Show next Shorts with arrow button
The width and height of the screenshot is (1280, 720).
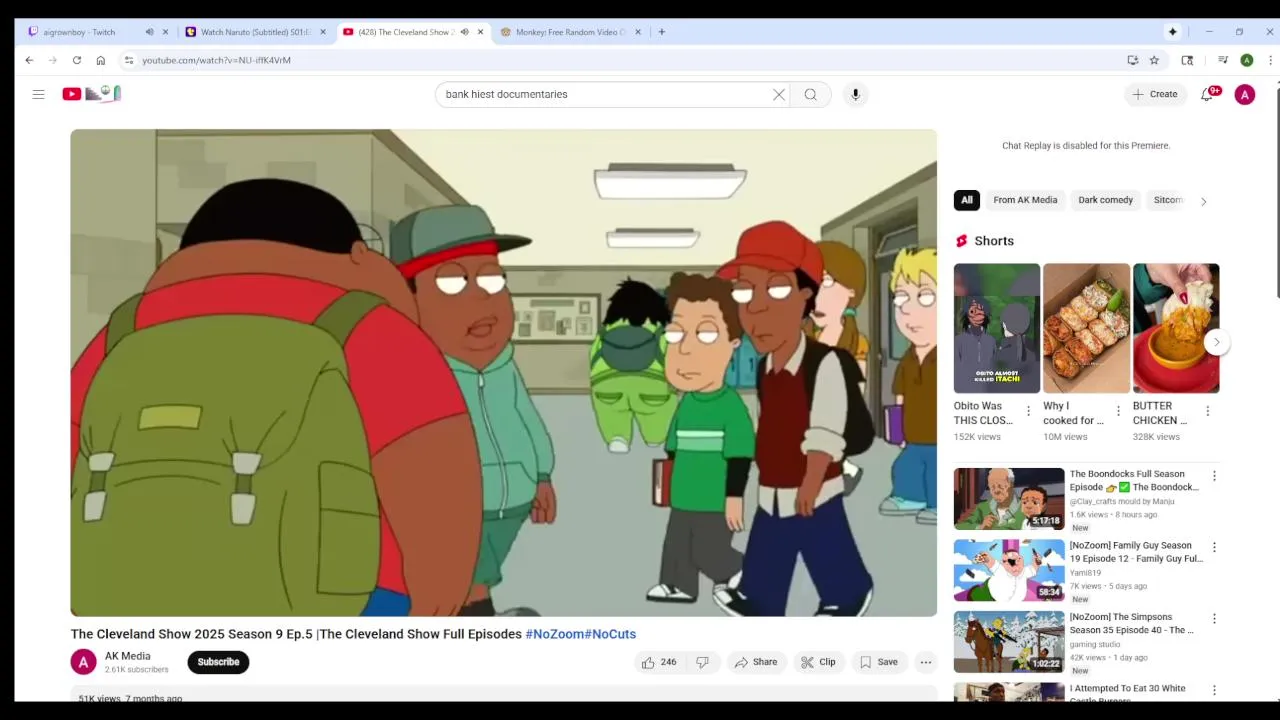tap(1217, 342)
